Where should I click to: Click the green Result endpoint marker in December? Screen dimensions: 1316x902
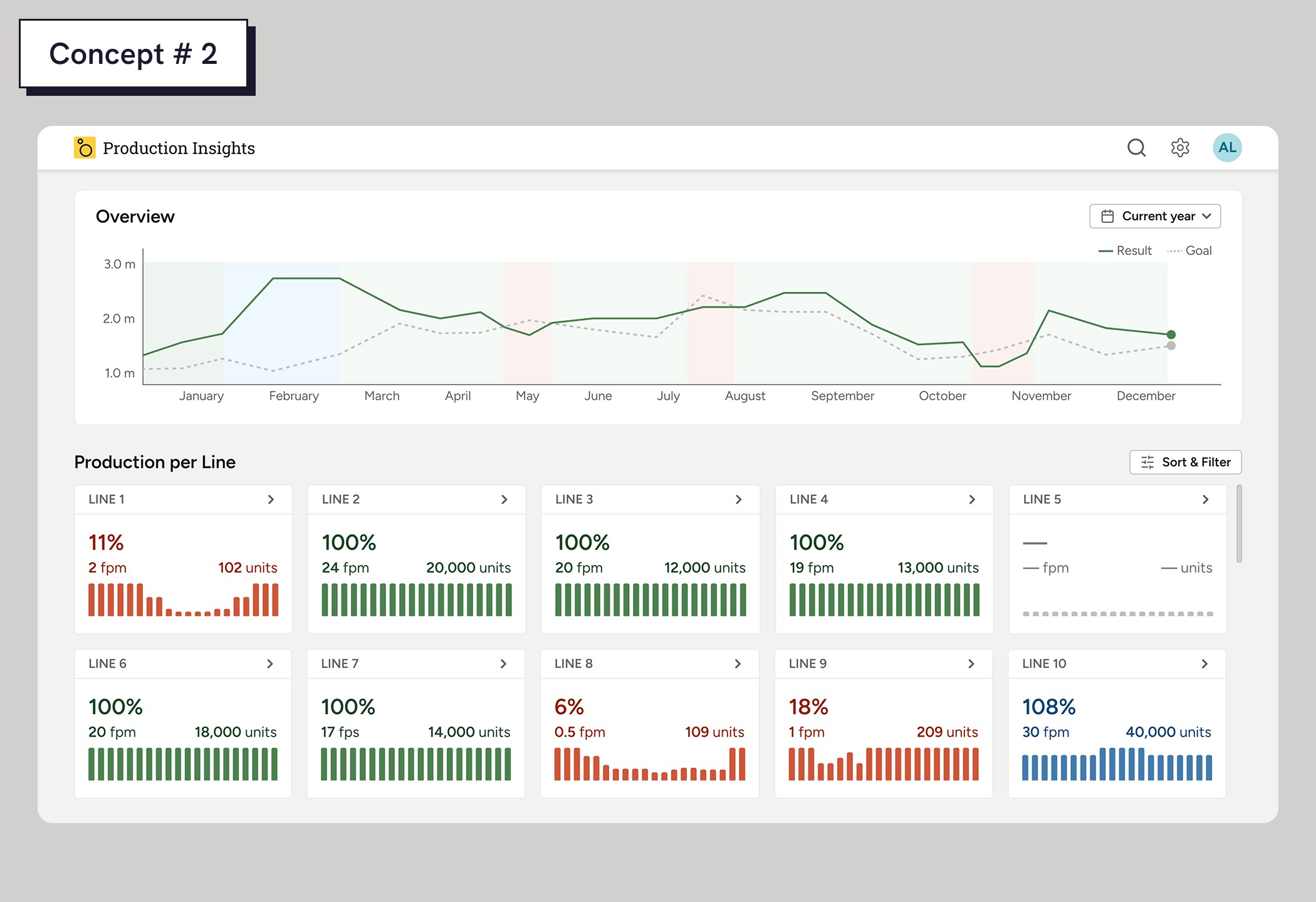click(x=1171, y=334)
